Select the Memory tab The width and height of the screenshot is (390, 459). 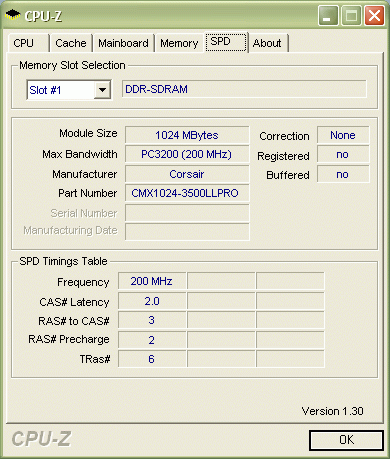click(x=179, y=43)
